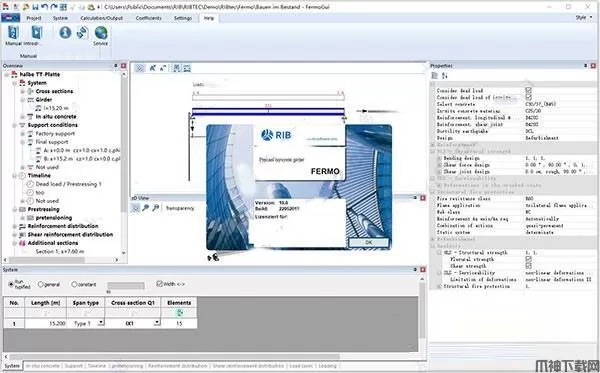600x373 pixels.
Task: Click the Redo arrow in title bar
Action: (x=54, y=7)
